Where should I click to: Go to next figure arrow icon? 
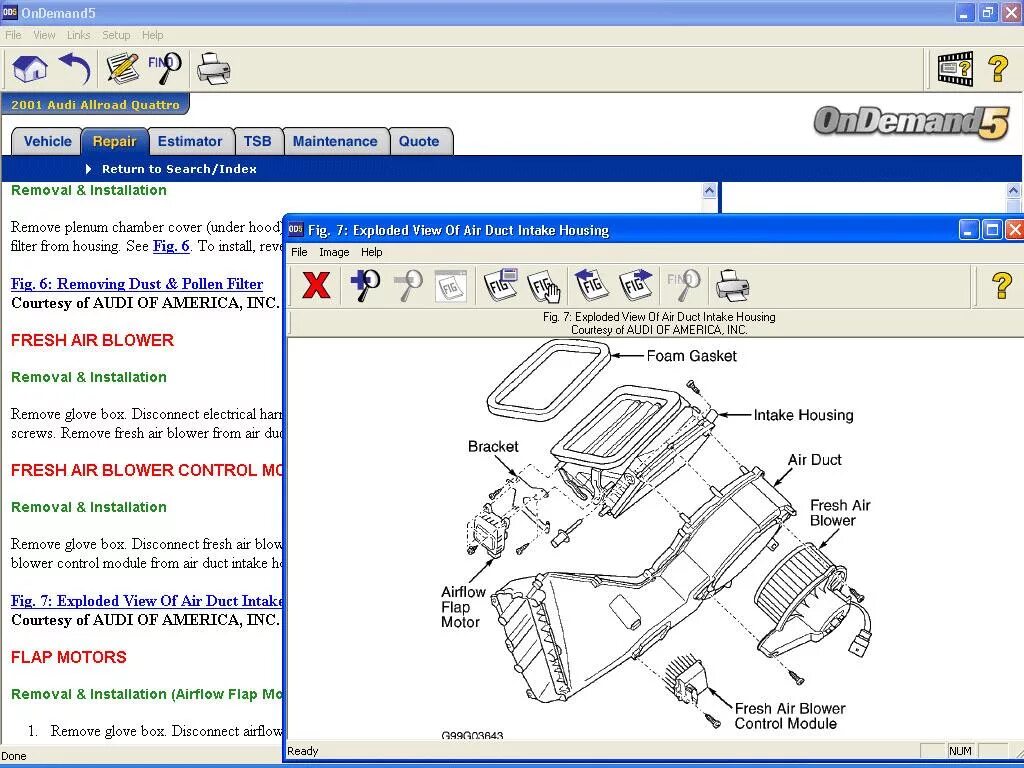click(x=636, y=285)
